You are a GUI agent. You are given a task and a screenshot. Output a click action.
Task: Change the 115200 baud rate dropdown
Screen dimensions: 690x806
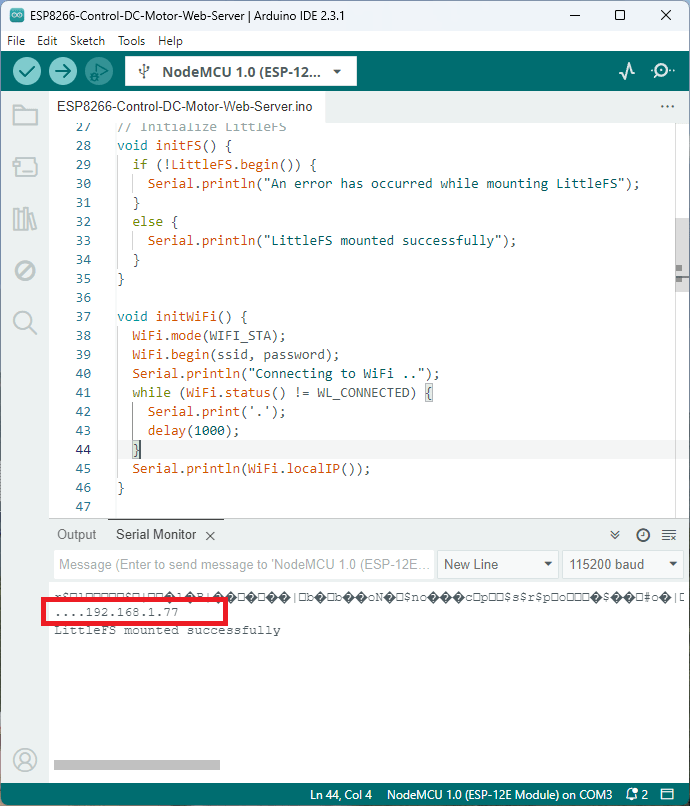[622, 564]
